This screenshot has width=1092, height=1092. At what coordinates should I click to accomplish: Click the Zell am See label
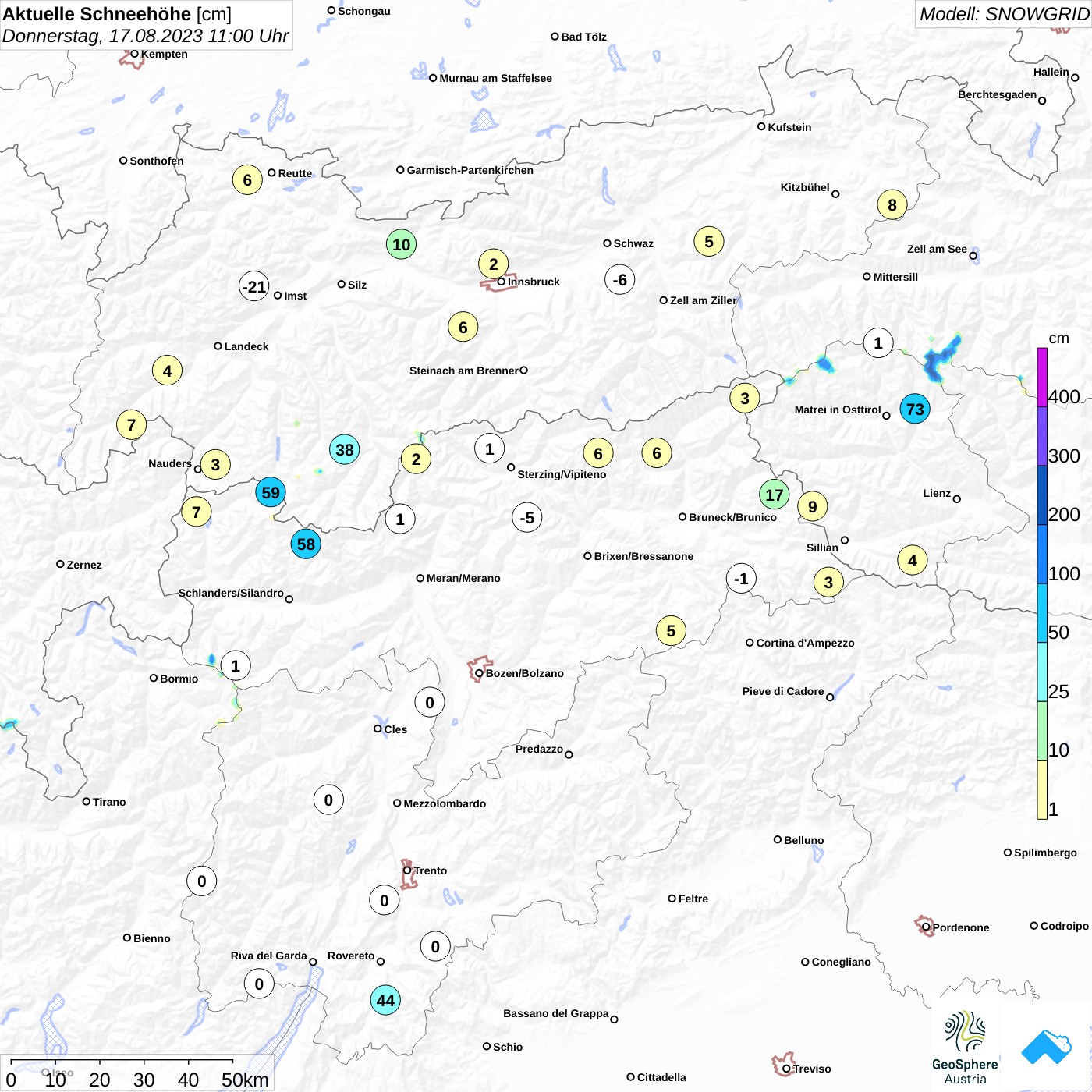tap(937, 249)
